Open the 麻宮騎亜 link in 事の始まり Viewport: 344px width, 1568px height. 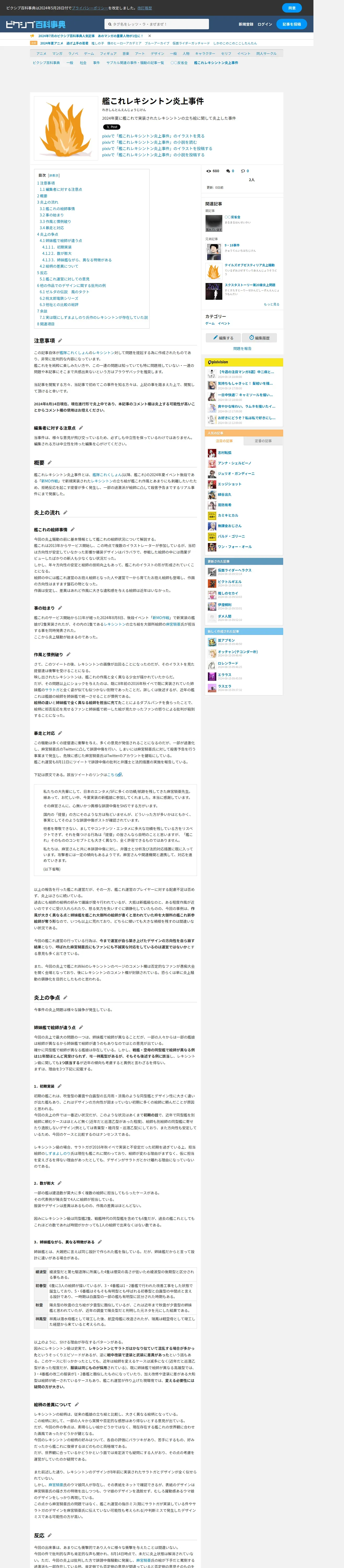coord(173,624)
